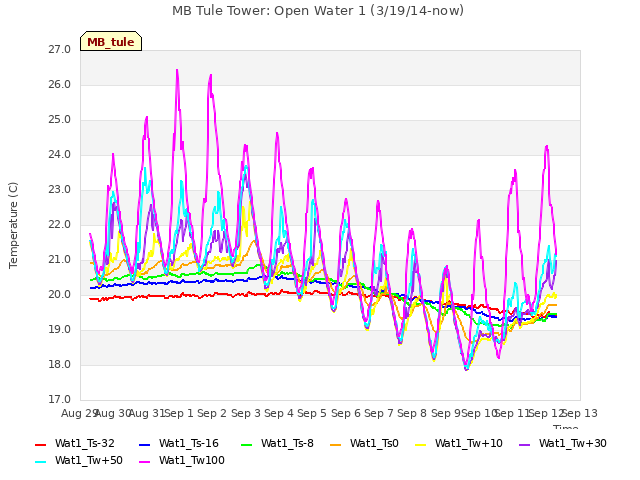
Task: Click the Sep 8 x-axis label
Action: [412, 414]
